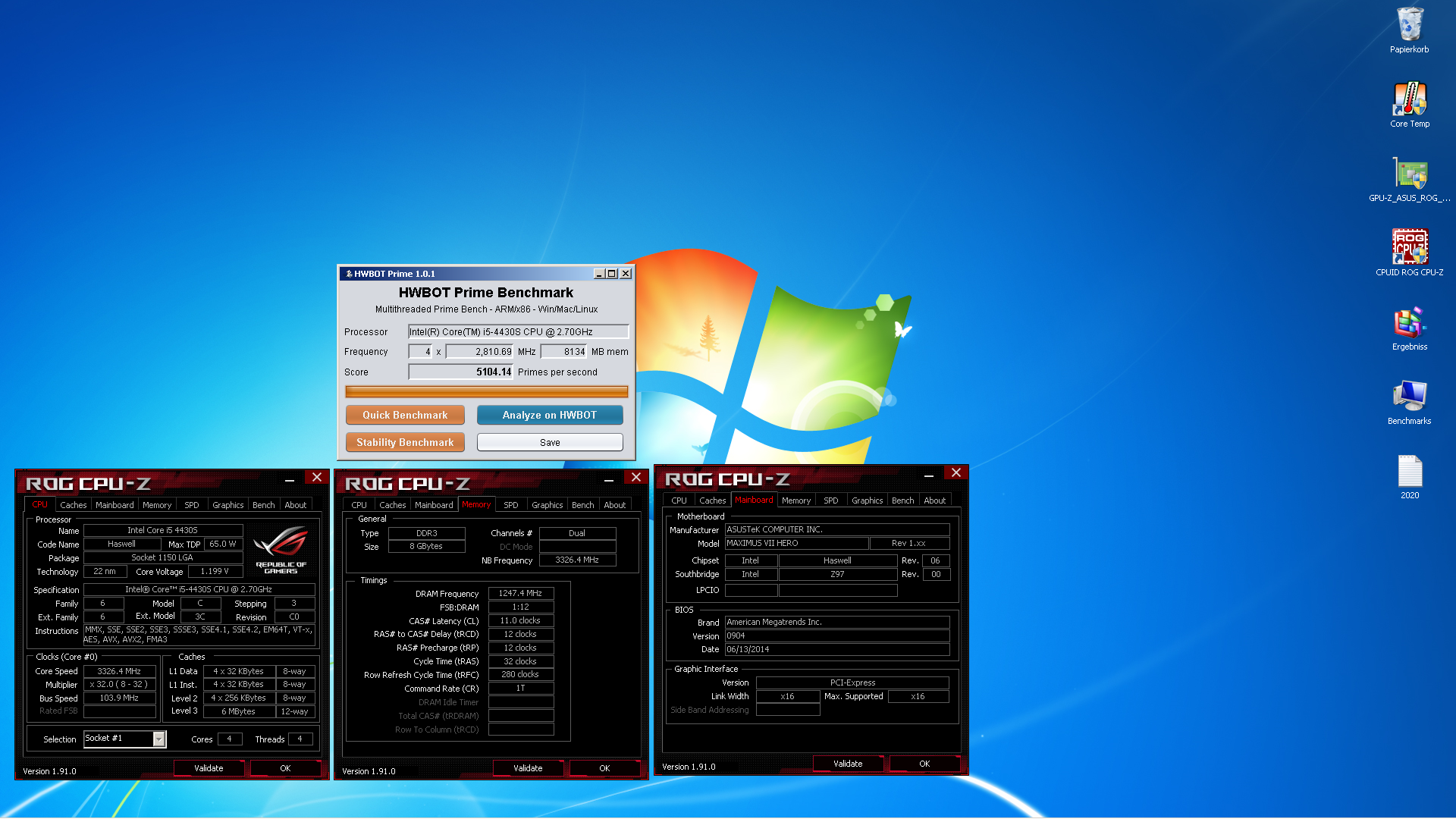Select the Core Speed value 3326.4 MHz
This screenshot has height=819, width=1456.
click(x=119, y=671)
